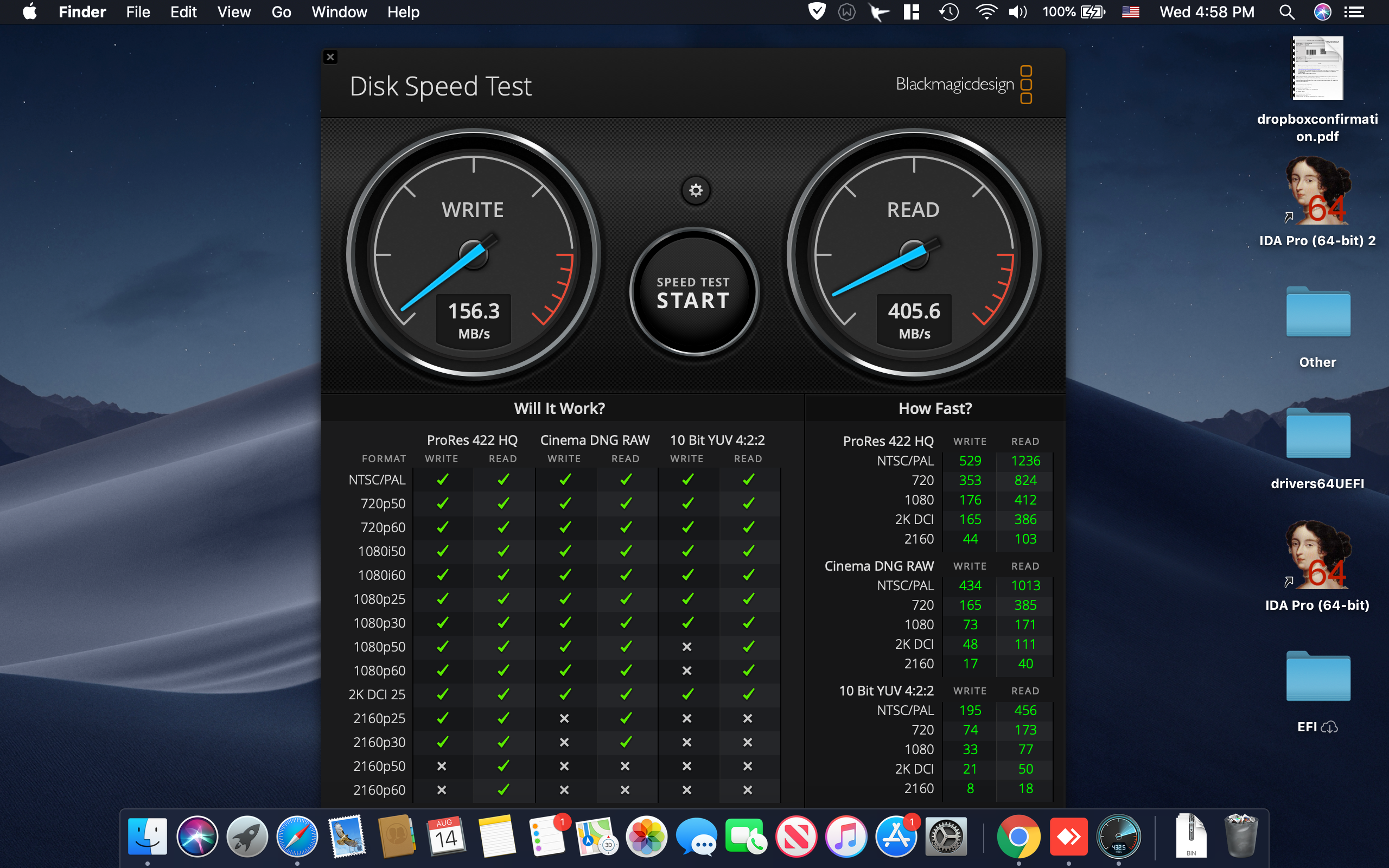1389x868 pixels.
Task: Launch Google Chrome from the Dock
Action: point(1018,837)
